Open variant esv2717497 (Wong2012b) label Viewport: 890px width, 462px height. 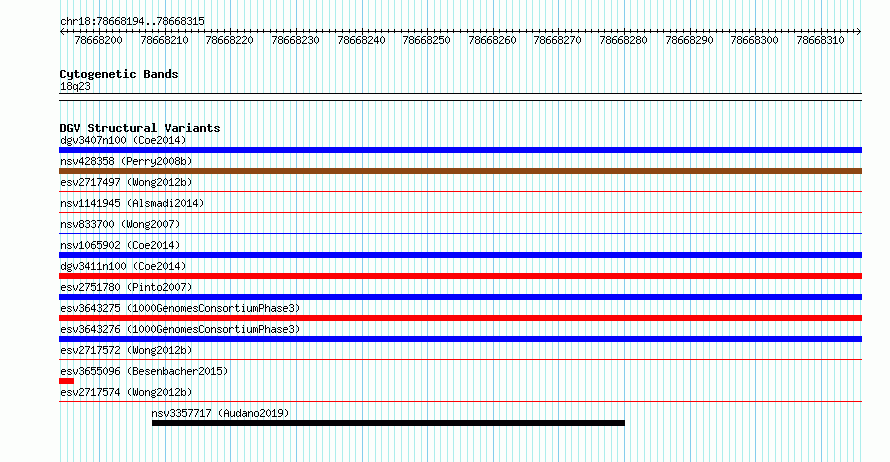pos(126,182)
